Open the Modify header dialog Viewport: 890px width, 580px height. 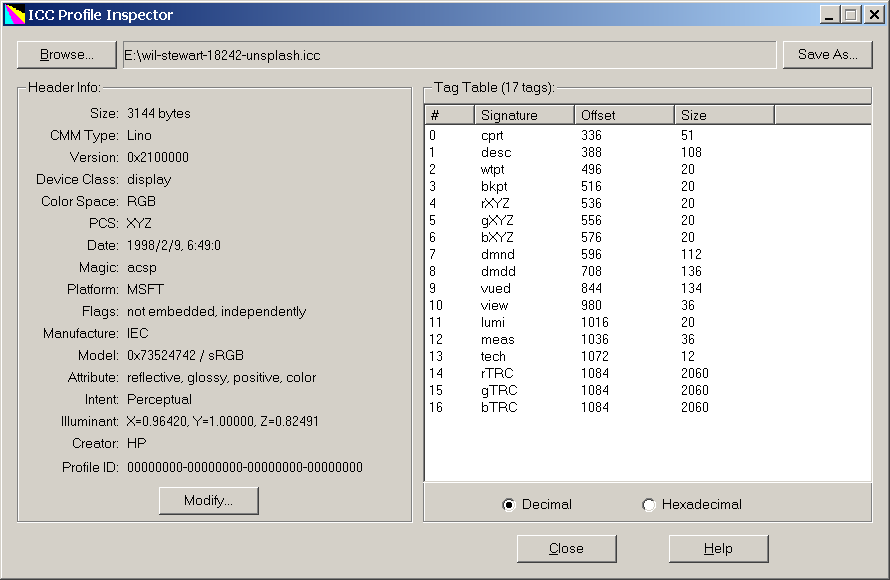click(x=208, y=501)
